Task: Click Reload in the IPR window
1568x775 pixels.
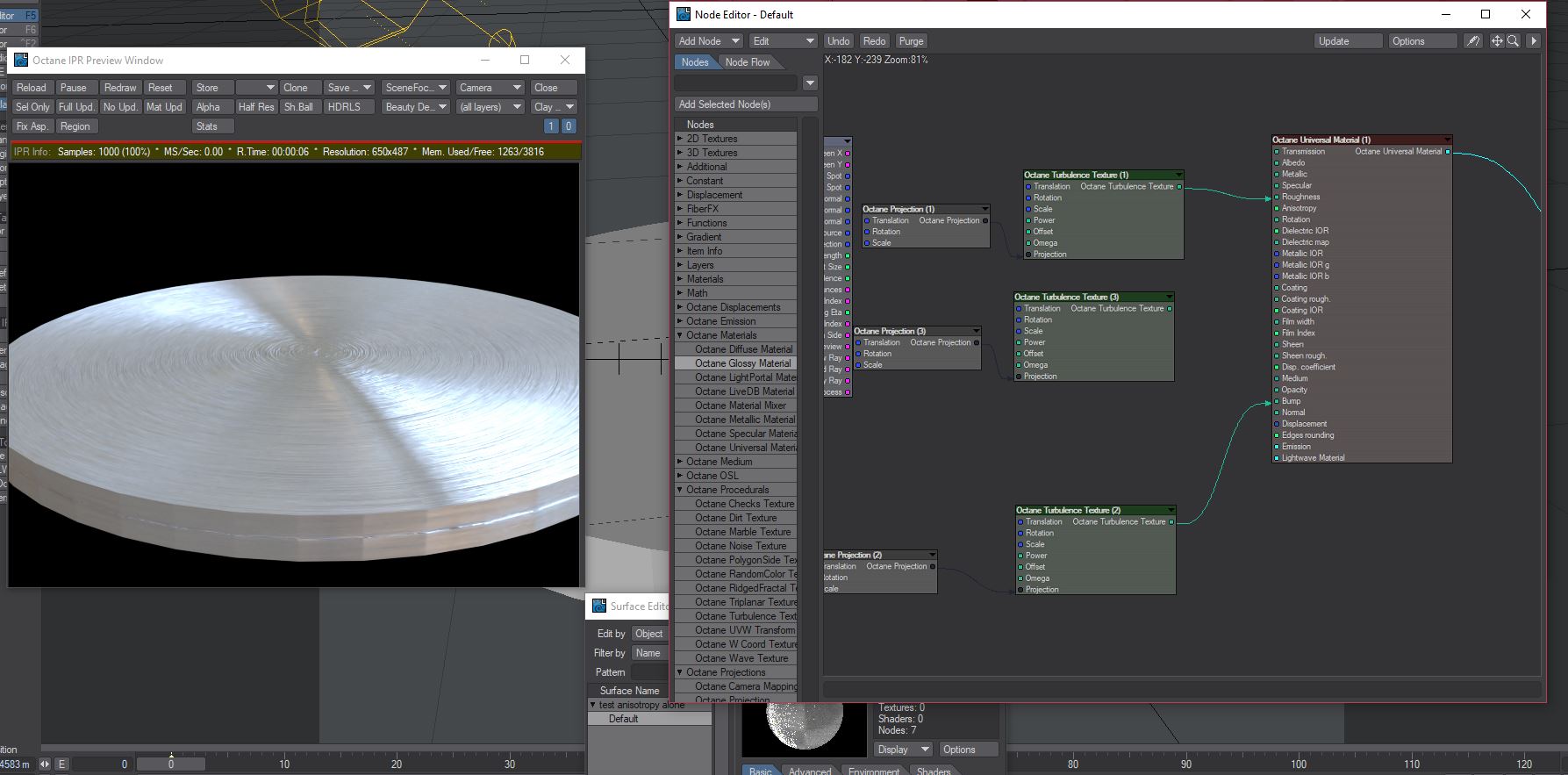Action: (32, 88)
